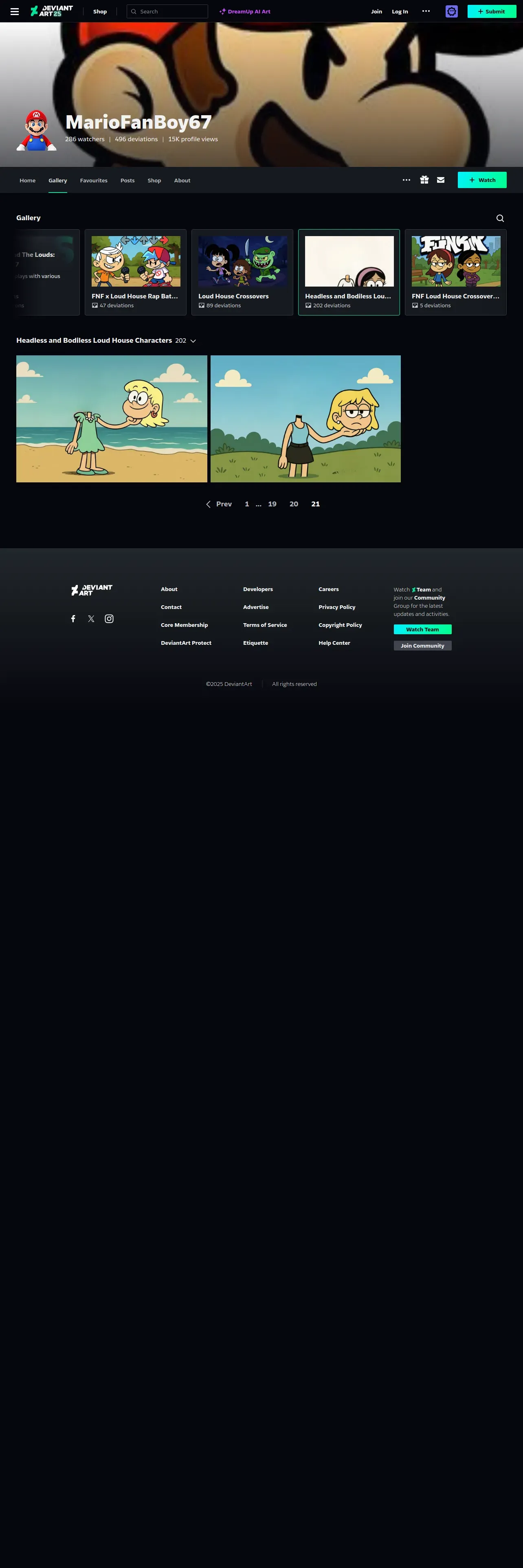
Task: Click footer About link
Action: tap(169, 589)
